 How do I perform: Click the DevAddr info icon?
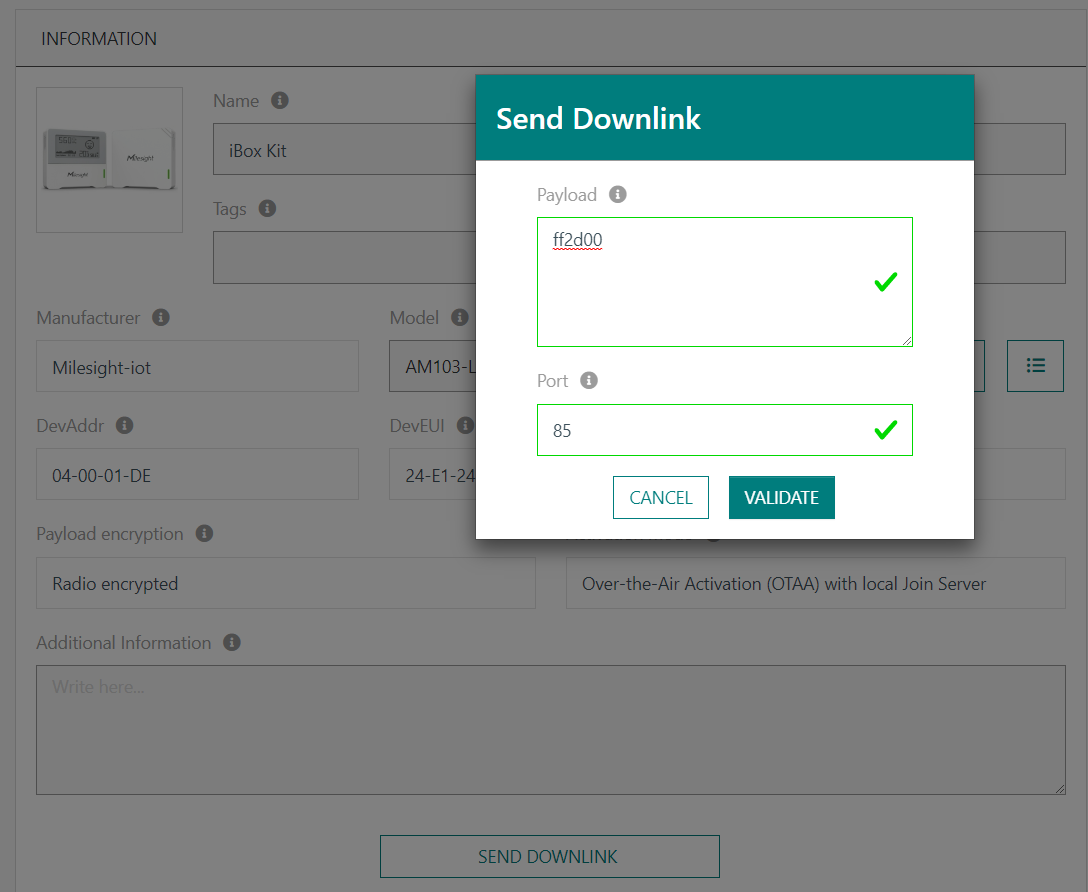pyautogui.click(x=125, y=425)
